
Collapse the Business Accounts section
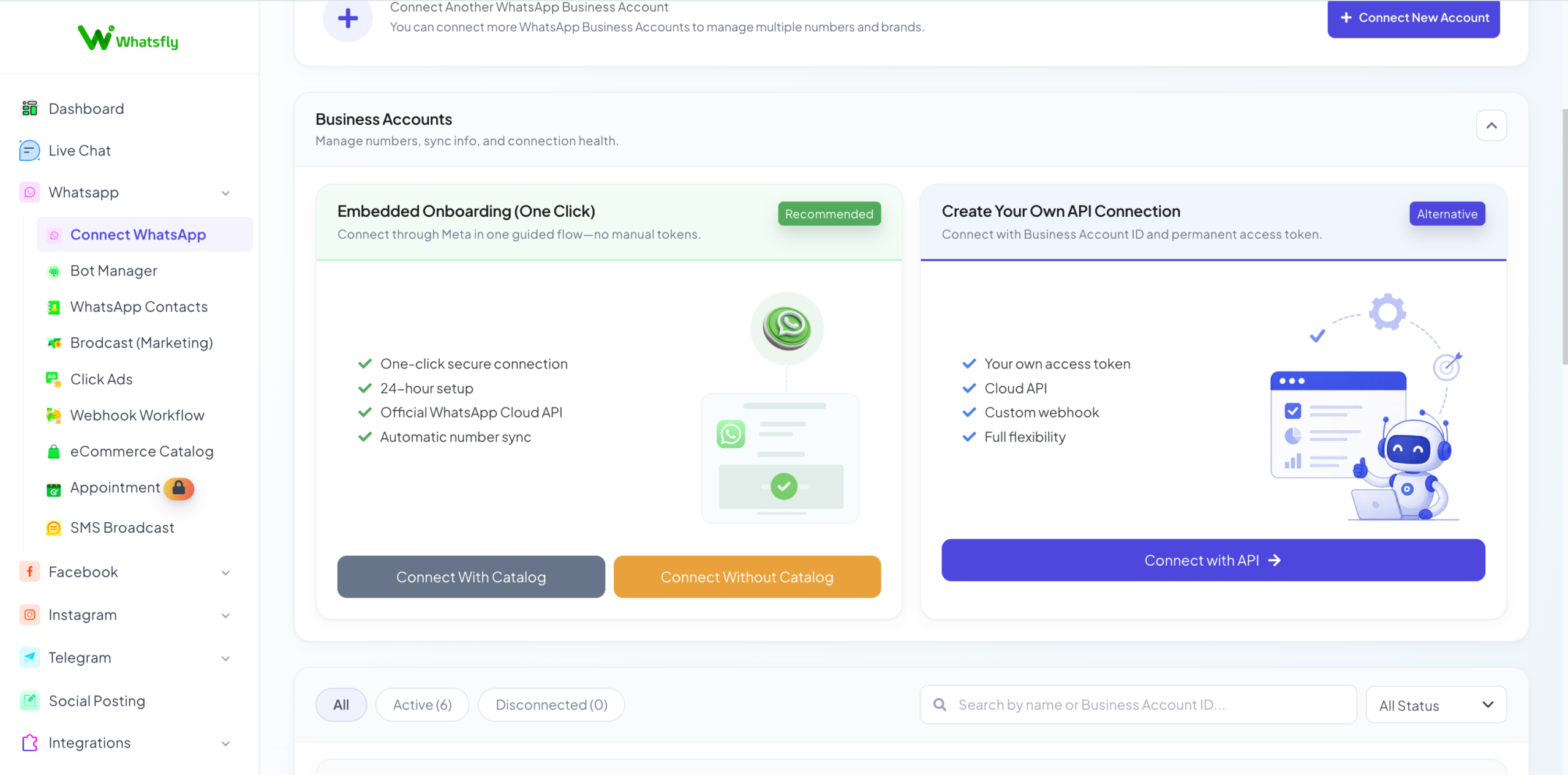[1491, 125]
